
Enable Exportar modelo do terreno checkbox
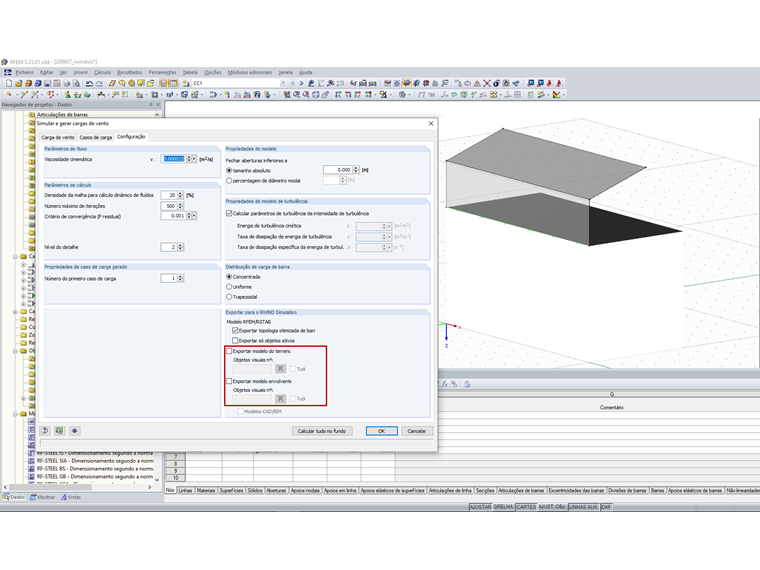coord(229,351)
